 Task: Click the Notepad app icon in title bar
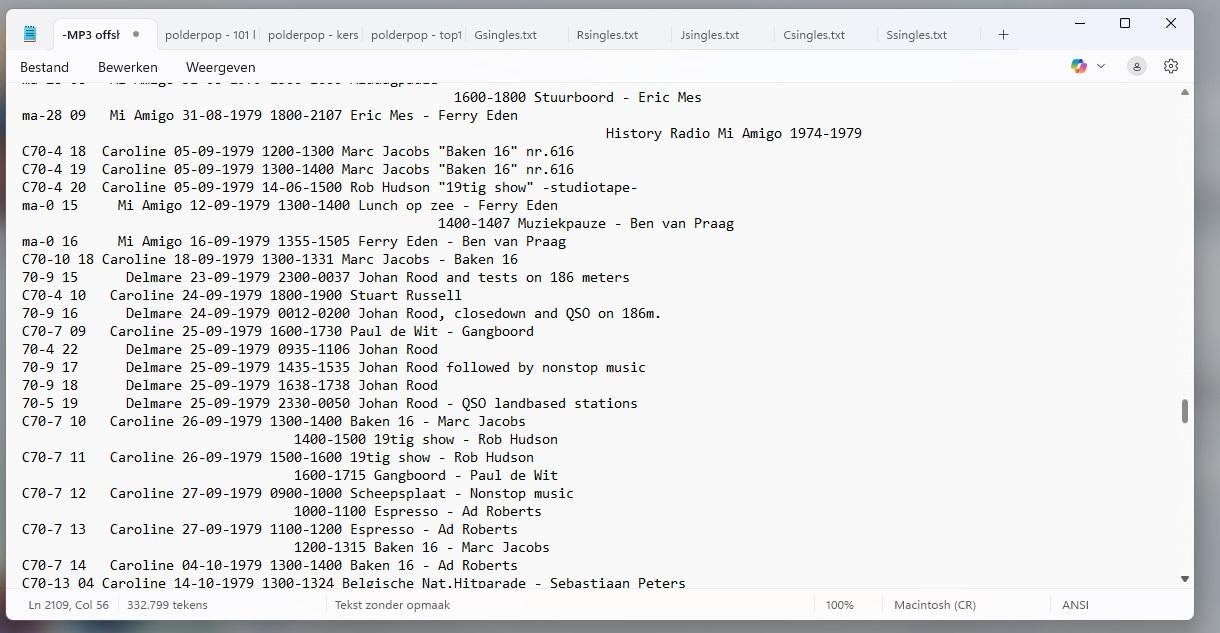pyautogui.click(x=30, y=34)
